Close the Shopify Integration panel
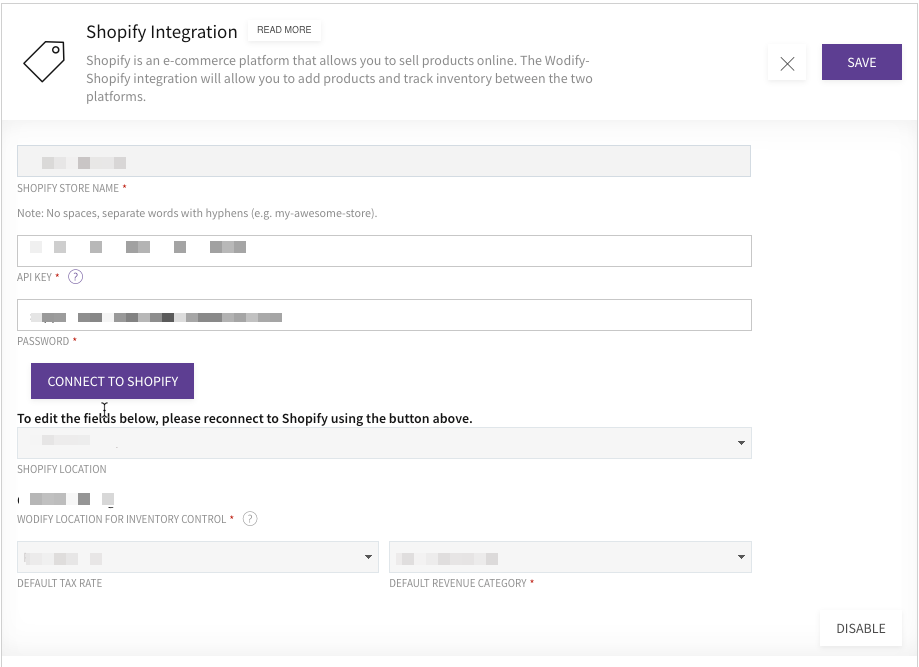The width and height of the screenshot is (919, 667). point(787,63)
